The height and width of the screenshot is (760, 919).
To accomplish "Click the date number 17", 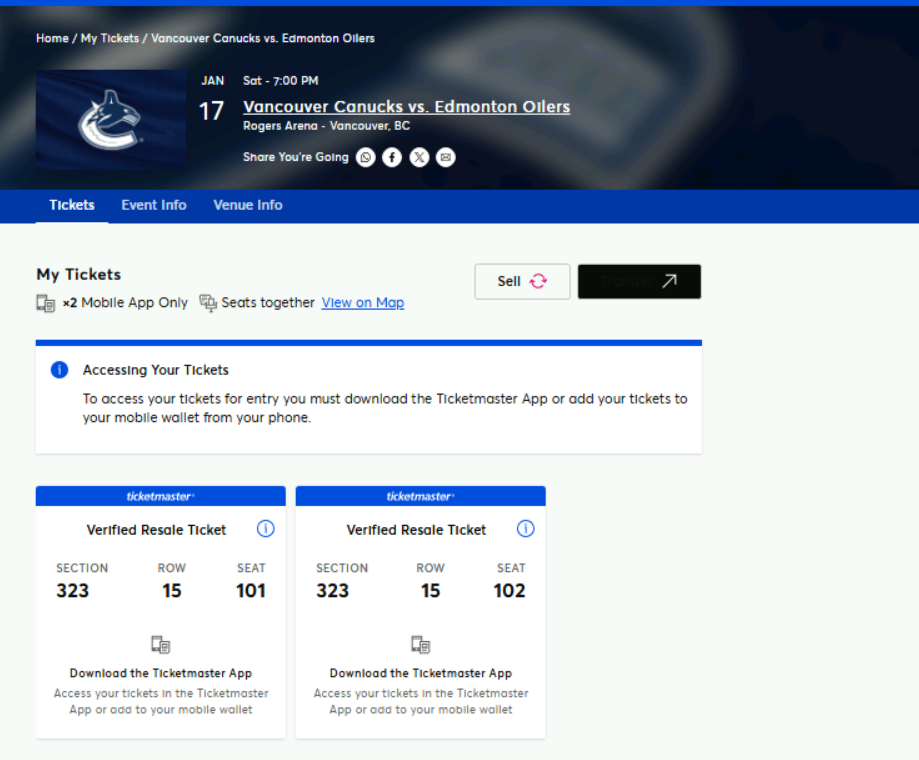I will (x=212, y=111).
